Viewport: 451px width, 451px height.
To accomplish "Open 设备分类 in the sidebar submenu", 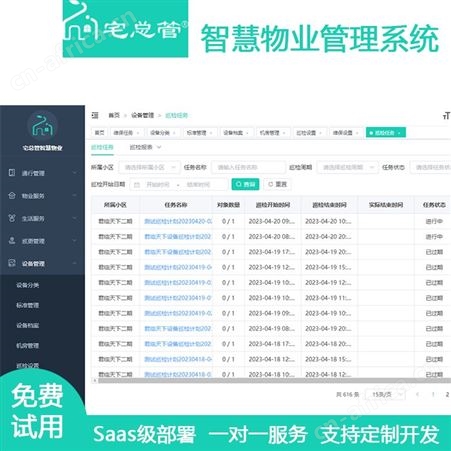I will [28, 285].
